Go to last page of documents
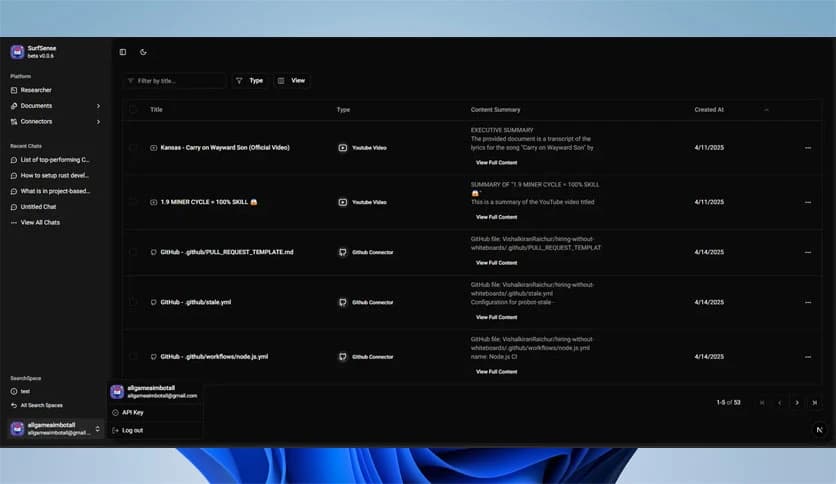836x484 pixels. point(815,402)
